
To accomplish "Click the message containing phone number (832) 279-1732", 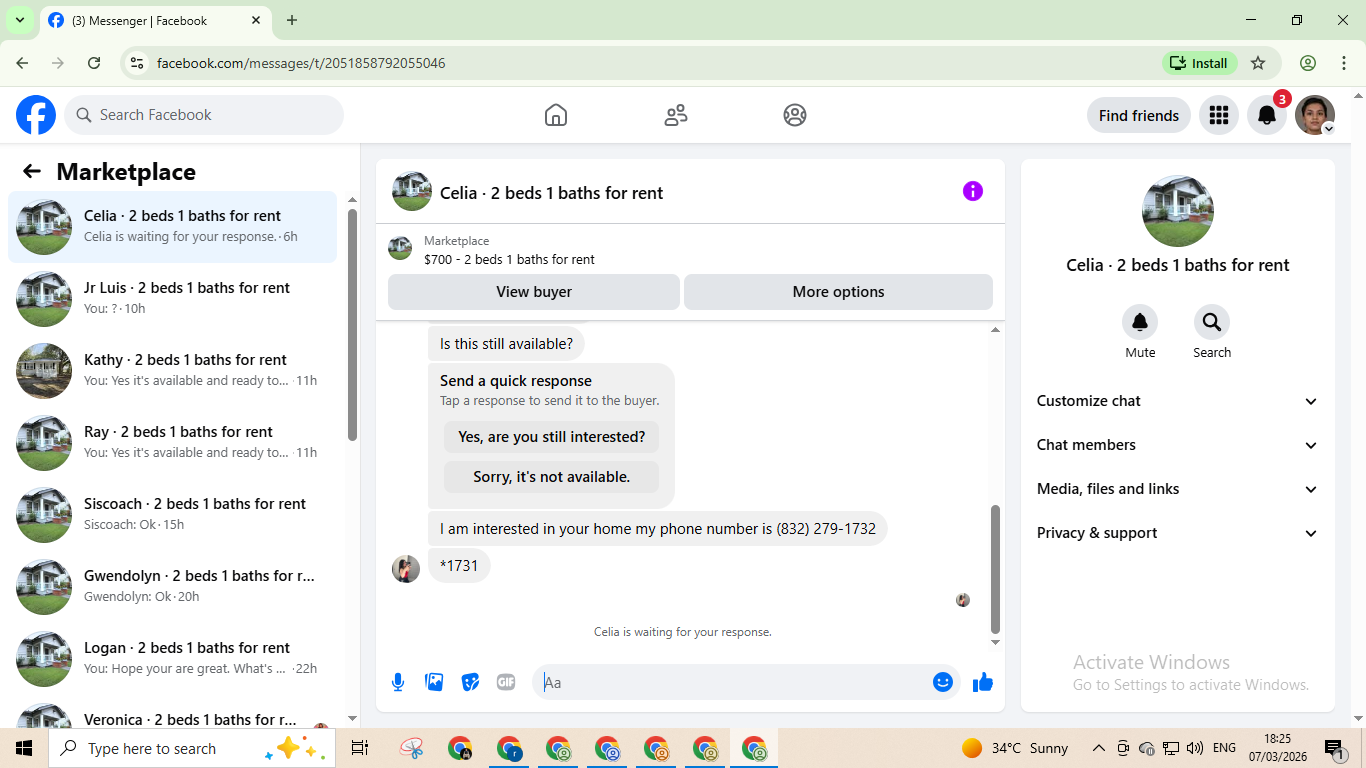I will pyautogui.click(x=658, y=529).
